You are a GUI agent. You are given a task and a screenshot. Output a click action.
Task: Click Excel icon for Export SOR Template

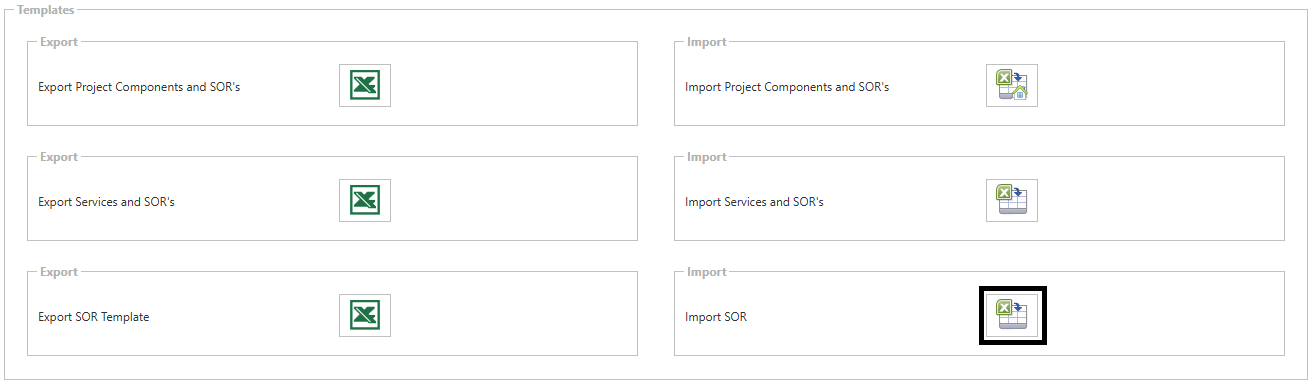(364, 315)
